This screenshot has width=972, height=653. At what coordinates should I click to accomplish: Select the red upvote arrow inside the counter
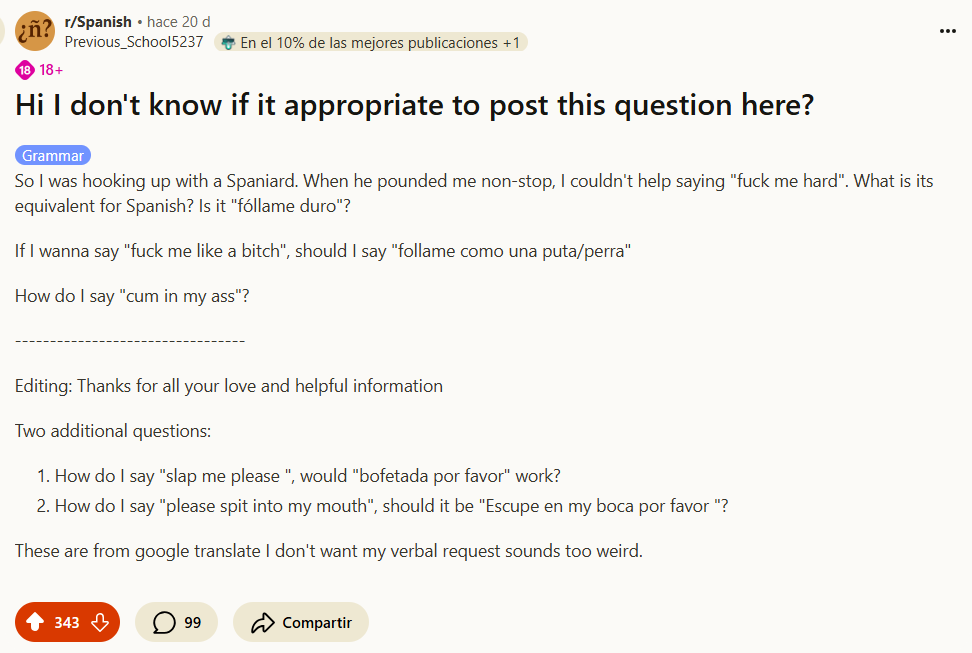pos(33,621)
